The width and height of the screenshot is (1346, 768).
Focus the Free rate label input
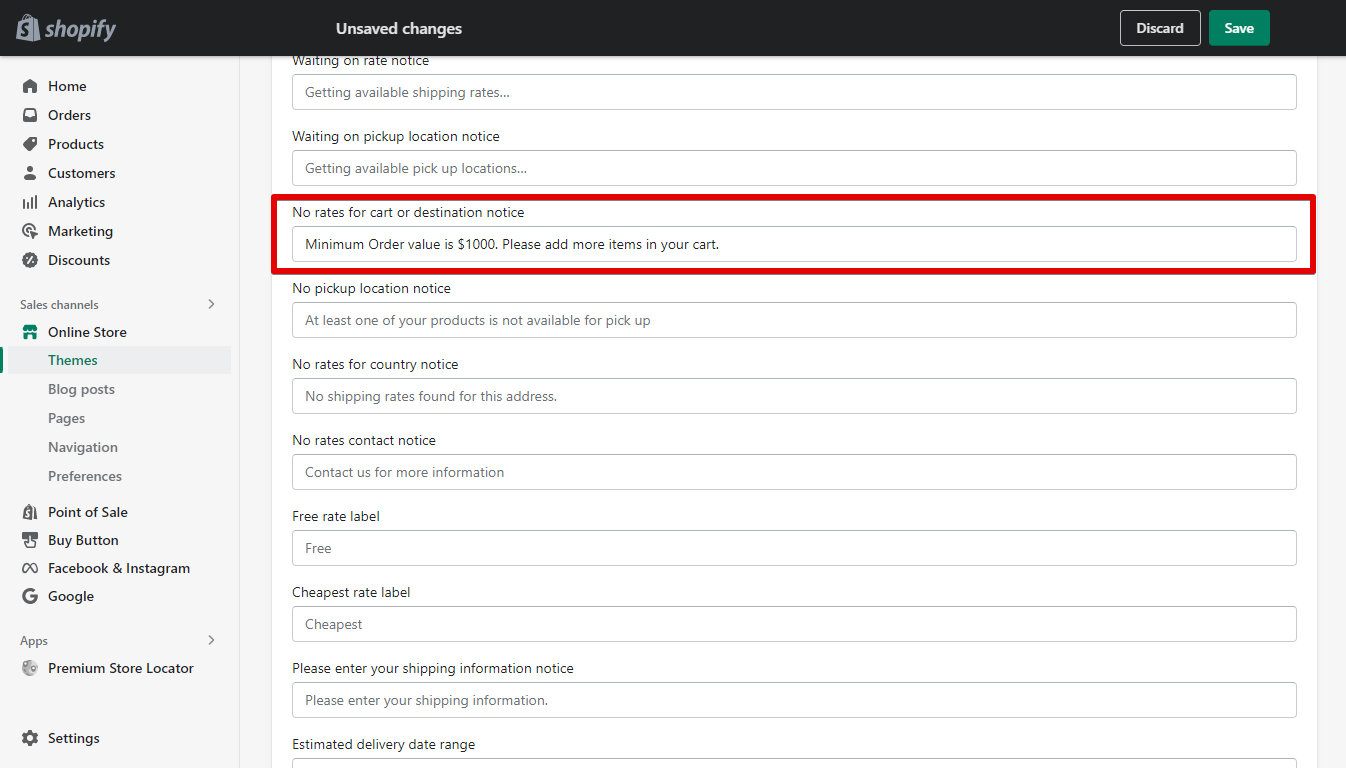pyautogui.click(x=794, y=548)
